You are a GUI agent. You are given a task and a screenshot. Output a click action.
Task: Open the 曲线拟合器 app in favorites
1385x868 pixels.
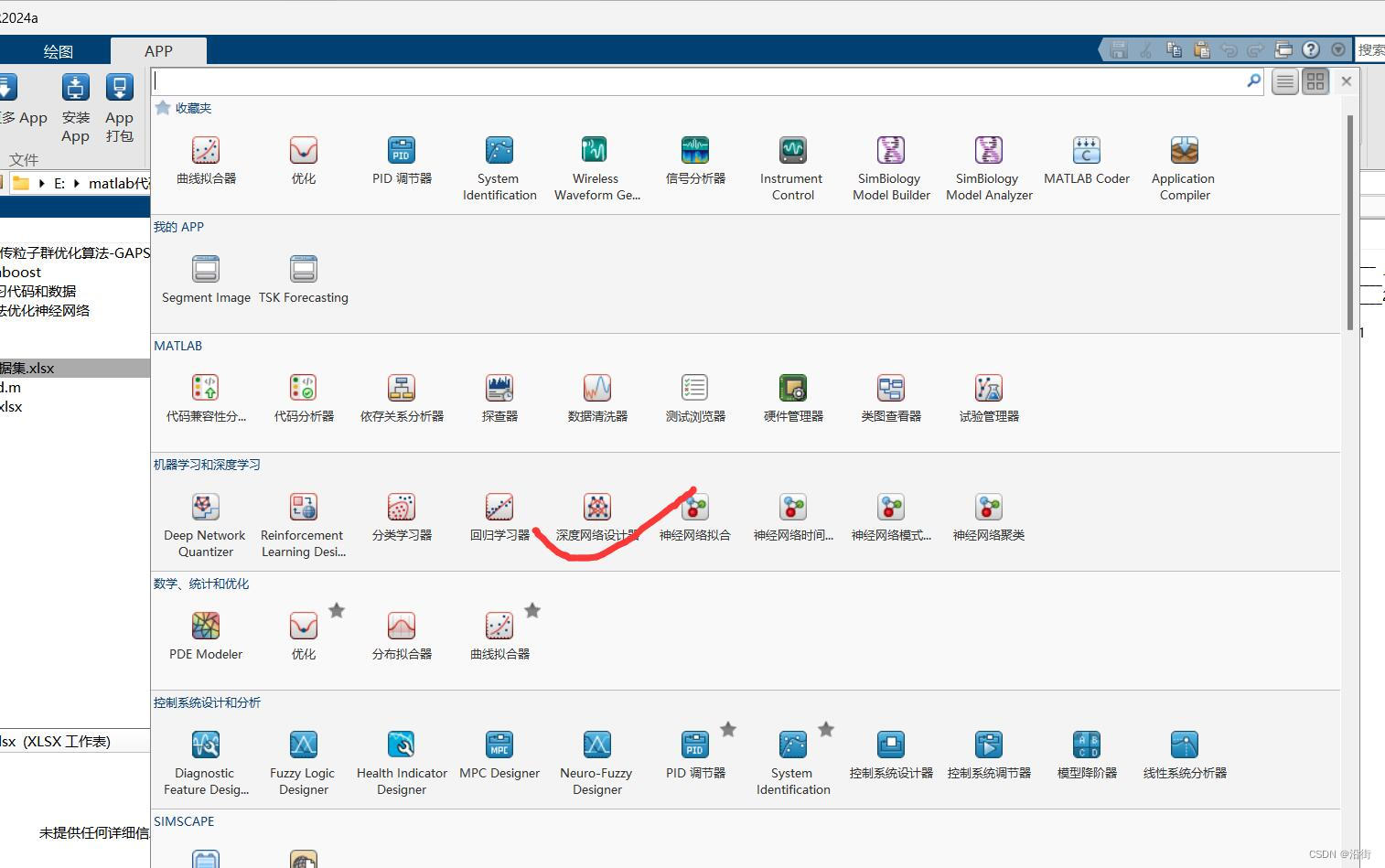tap(206, 161)
